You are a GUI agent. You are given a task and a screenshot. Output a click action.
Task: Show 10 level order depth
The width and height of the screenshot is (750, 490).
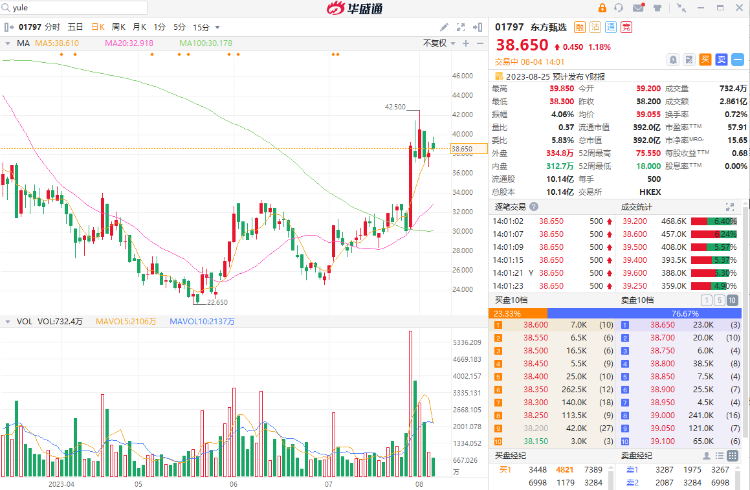tap(732, 300)
